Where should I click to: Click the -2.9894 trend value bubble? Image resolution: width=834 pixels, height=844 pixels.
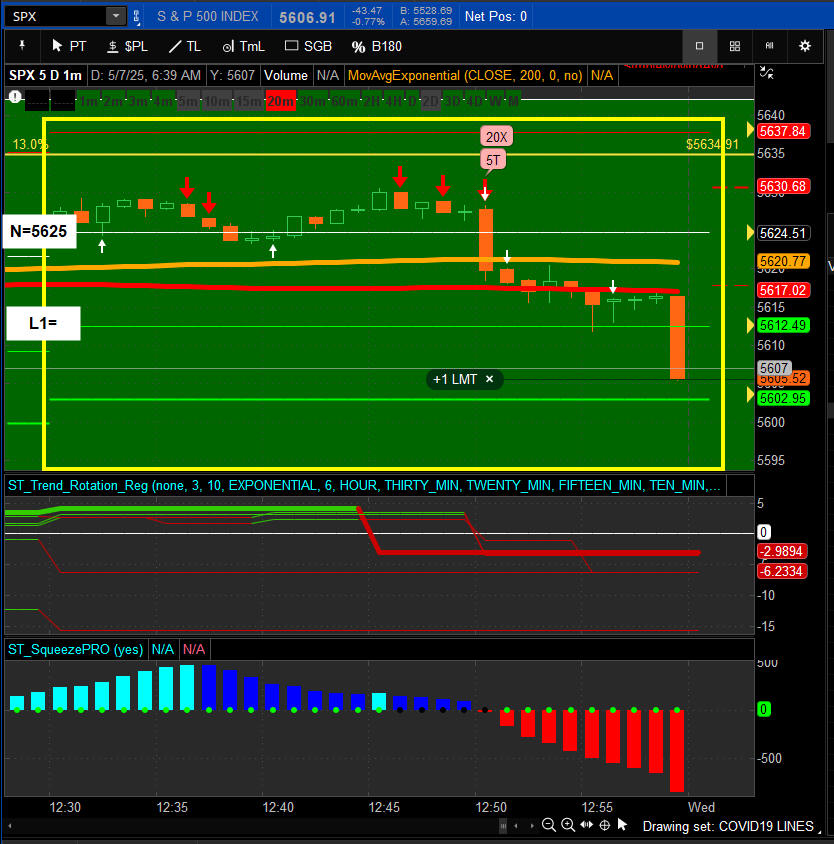tap(782, 551)
